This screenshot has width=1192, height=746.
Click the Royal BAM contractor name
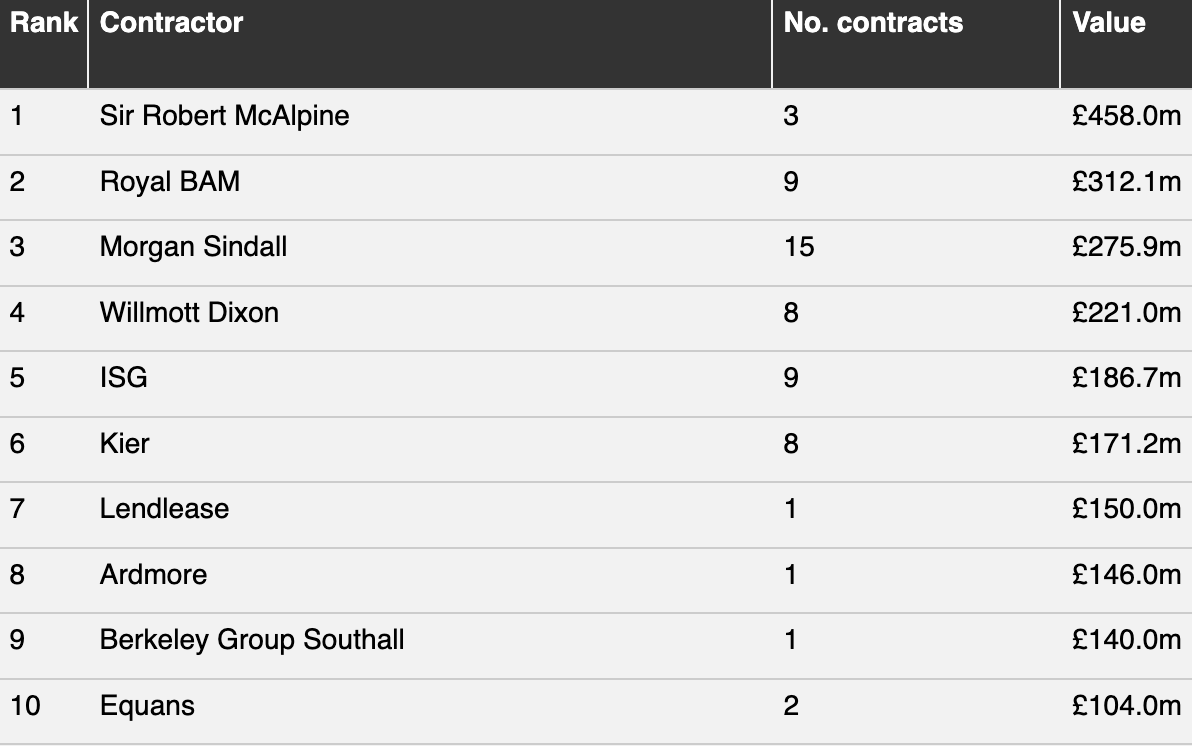click(170, 182)
